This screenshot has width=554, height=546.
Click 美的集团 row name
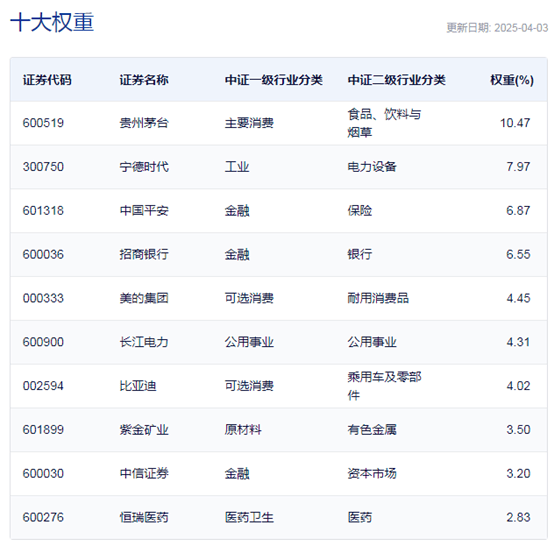tap(144, 298)
